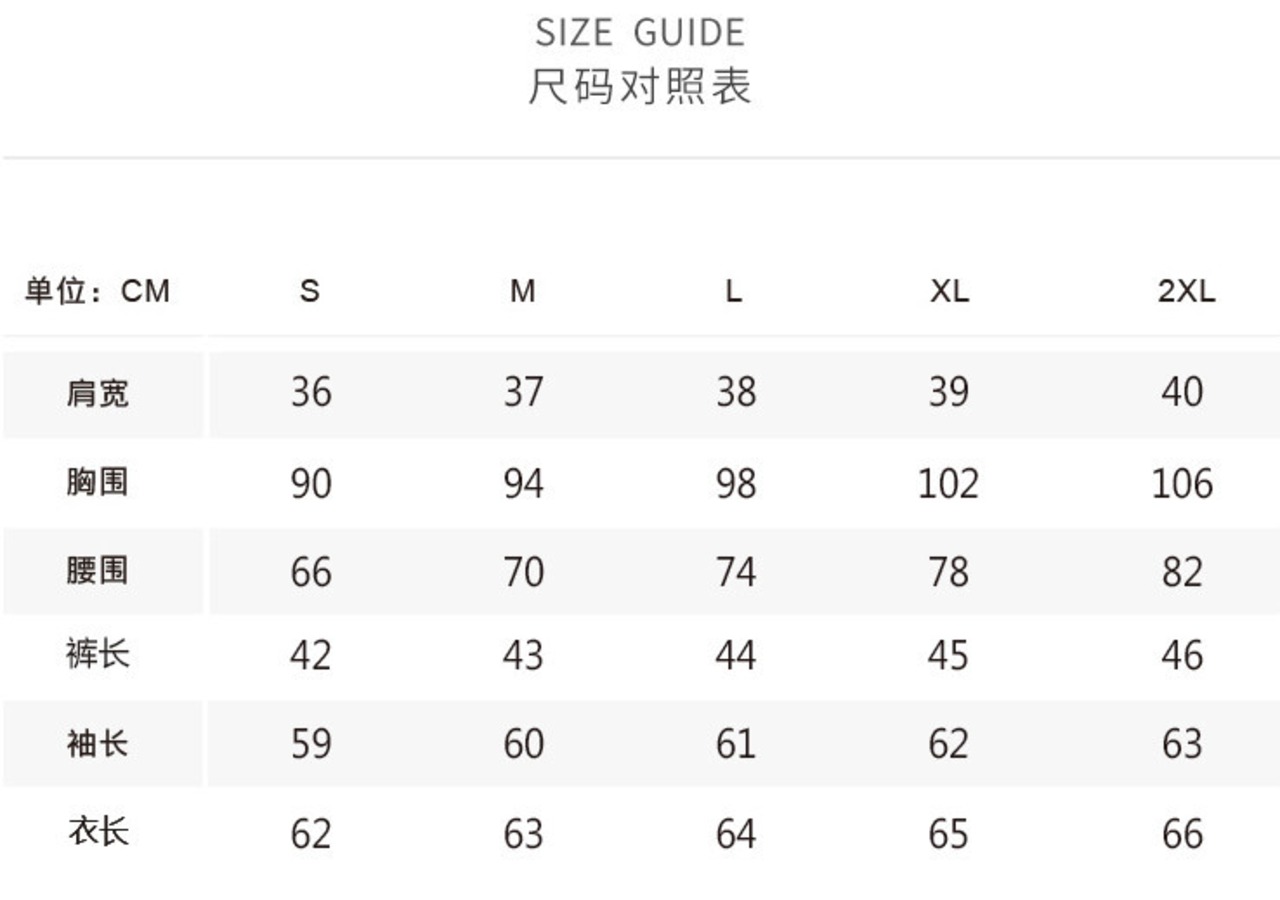Click the 胸围 row label

(x=98, y=482)
